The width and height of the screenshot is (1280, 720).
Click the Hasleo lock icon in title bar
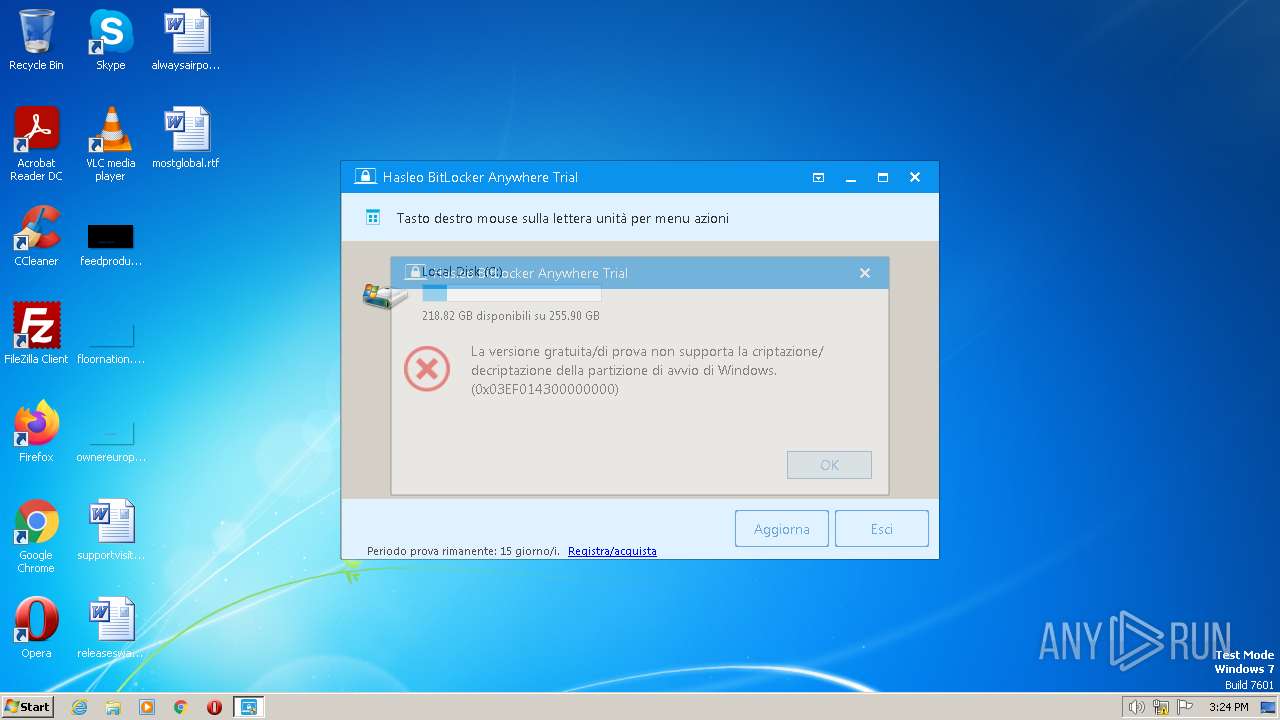365,177
